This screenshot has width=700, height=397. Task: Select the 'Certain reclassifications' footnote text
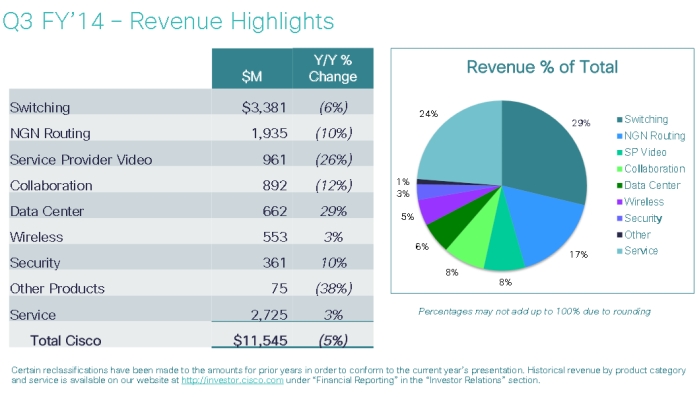pos(348,375)
